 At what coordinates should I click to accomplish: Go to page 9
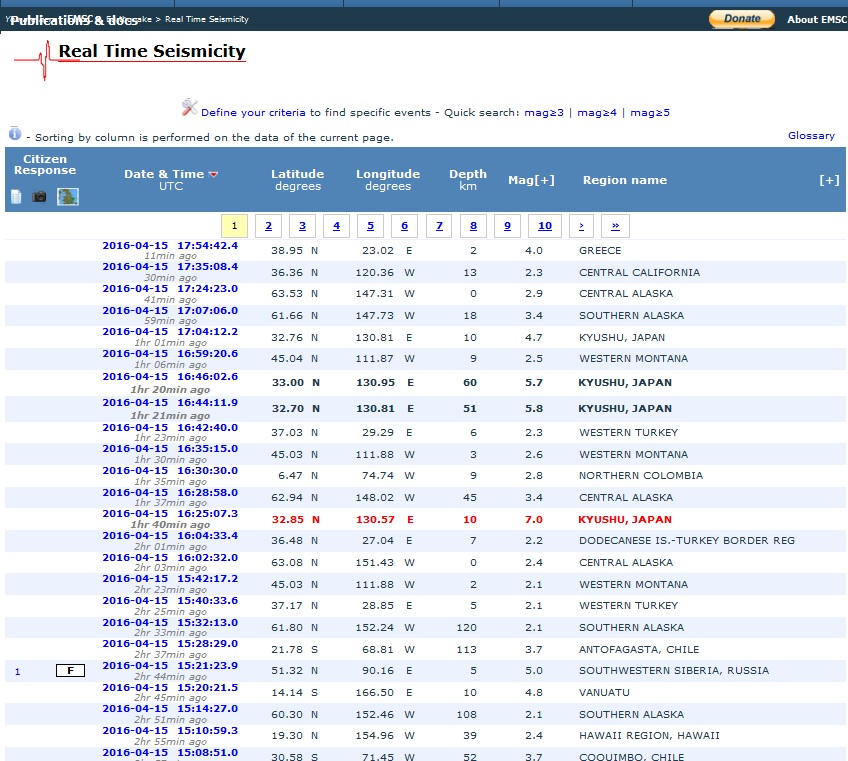point(507,226)
